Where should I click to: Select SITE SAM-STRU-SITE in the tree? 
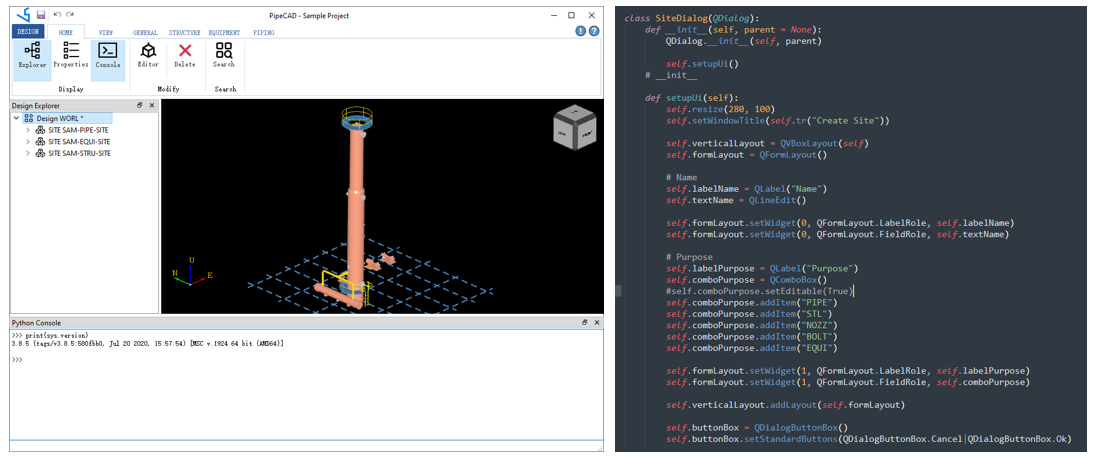[79, 154]
